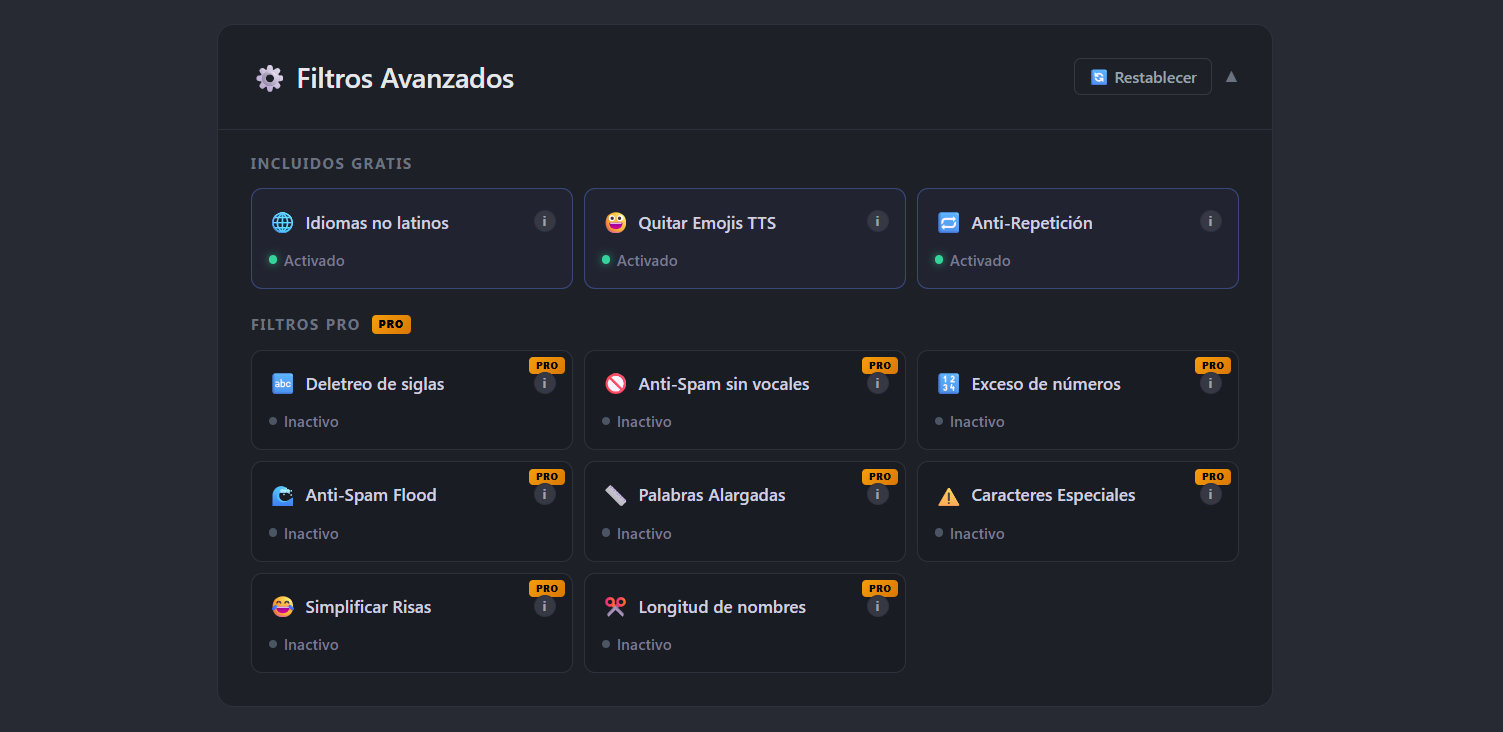
Task: Click the PRO badge next to Filtros Pro
Action: click(391, 324)
